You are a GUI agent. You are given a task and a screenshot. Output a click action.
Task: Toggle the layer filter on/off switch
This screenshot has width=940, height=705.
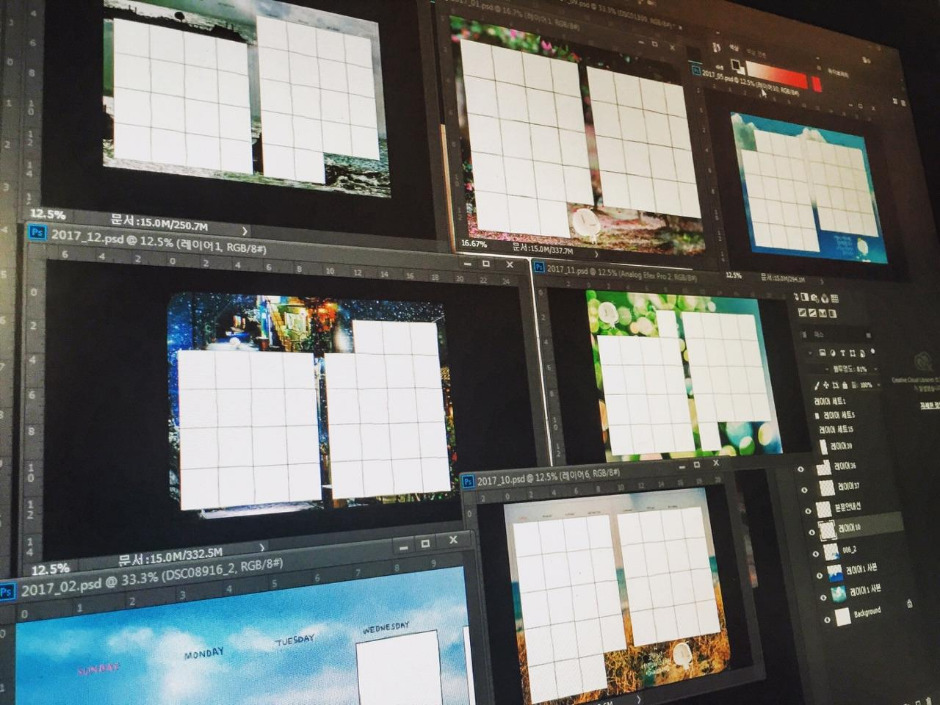[873, 351]
